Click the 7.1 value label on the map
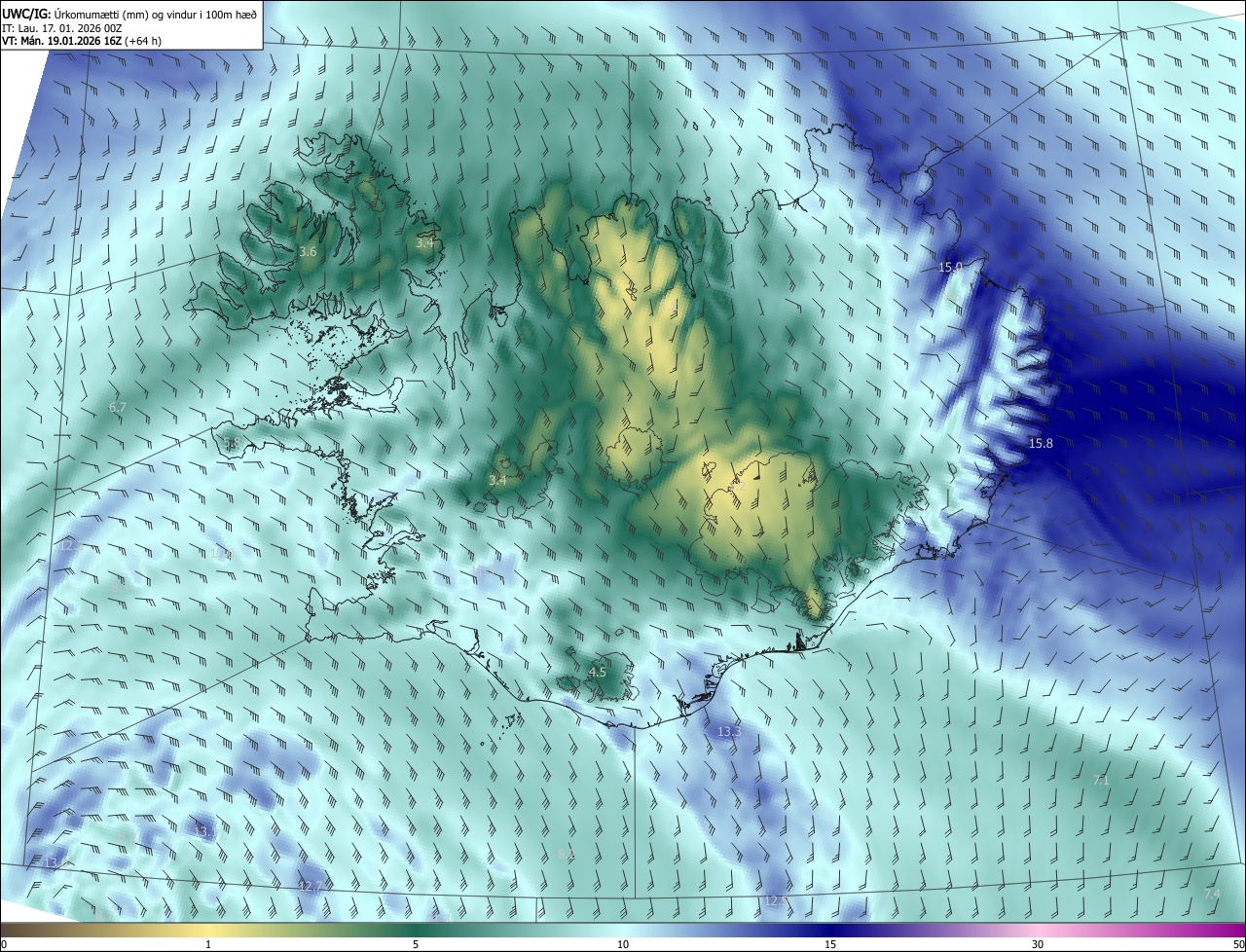Screen dimensions: 1246x952 coord(1102,781)
